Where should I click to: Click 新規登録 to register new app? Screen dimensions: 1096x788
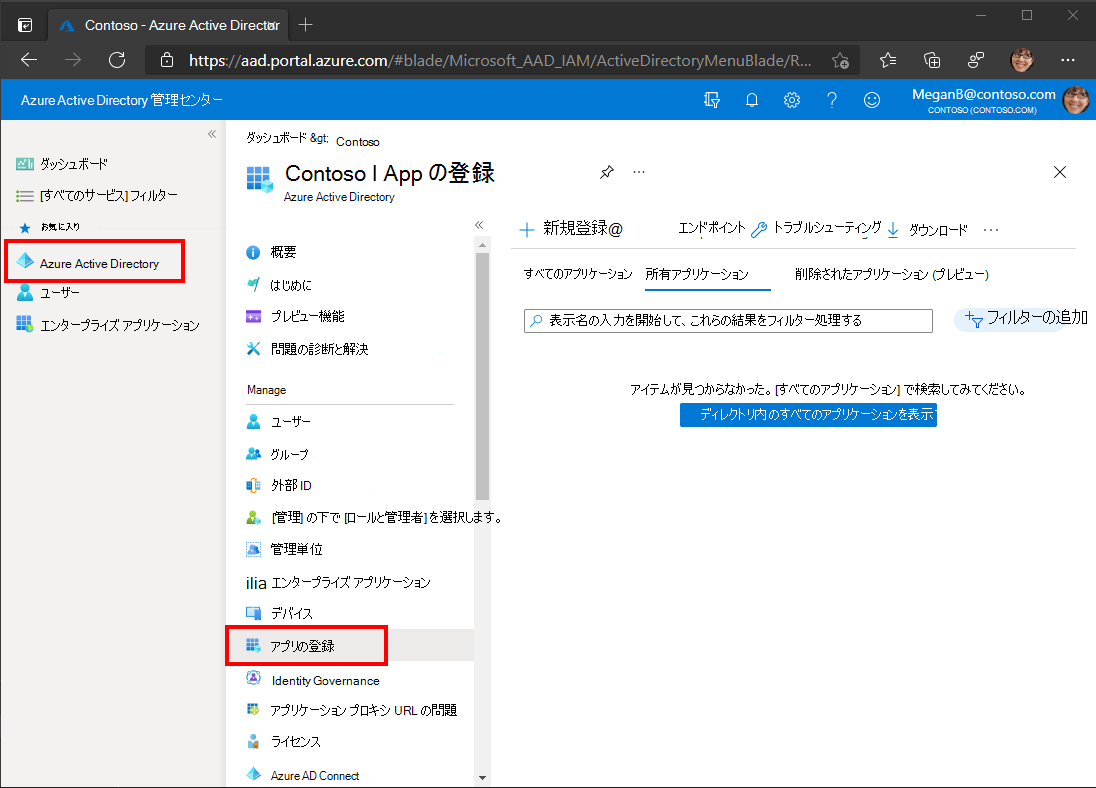point(571,228)
